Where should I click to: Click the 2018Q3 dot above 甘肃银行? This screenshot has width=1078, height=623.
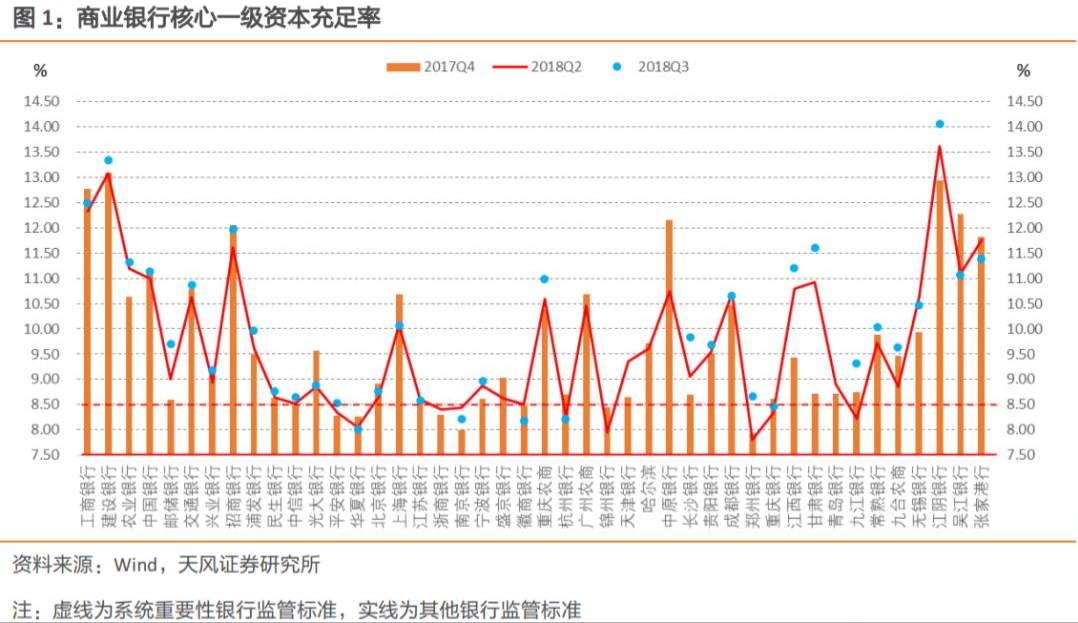815,248
